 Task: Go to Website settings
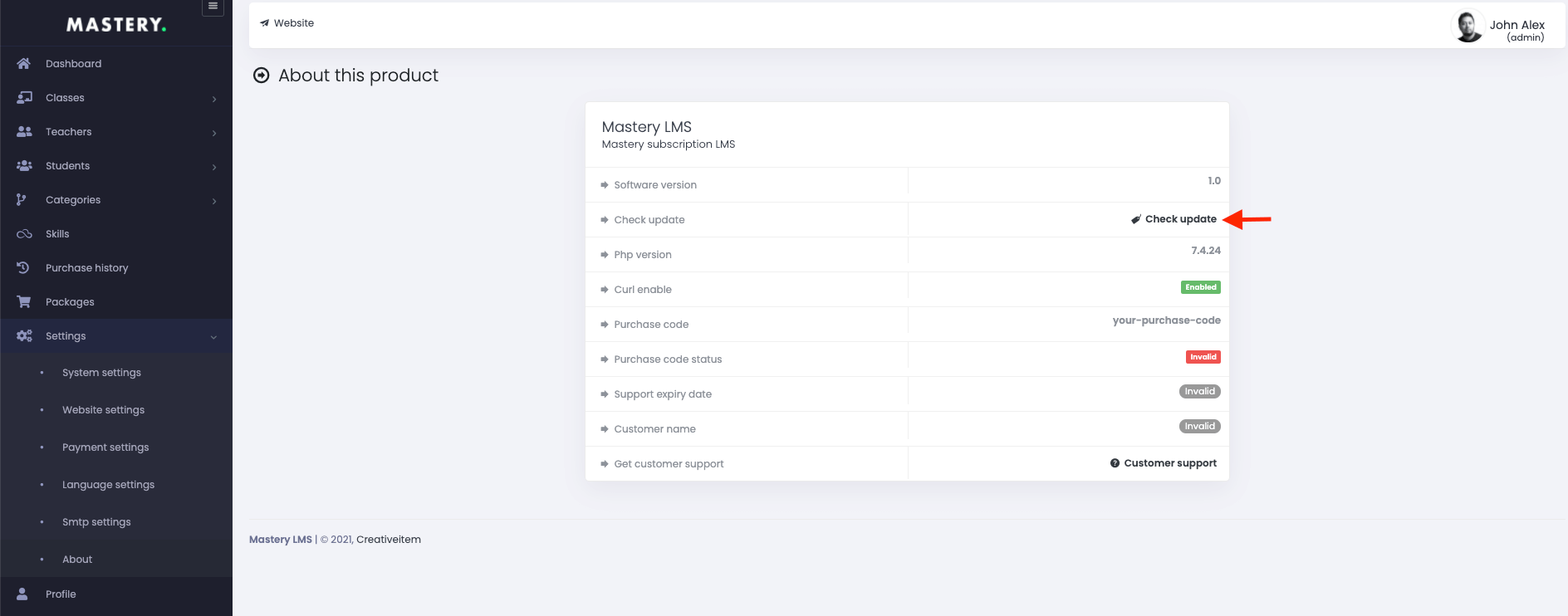(x=103, y=409)
